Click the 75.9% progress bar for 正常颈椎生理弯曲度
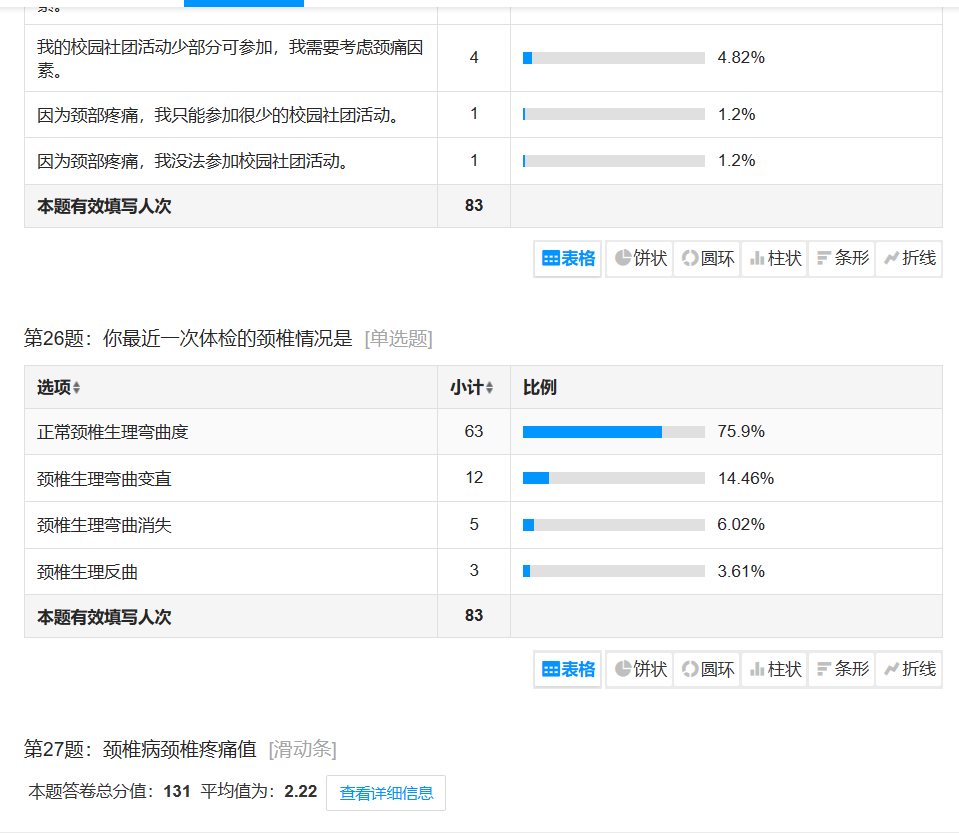The height and width of the screenshot is (833, 959). pos(613,432)
